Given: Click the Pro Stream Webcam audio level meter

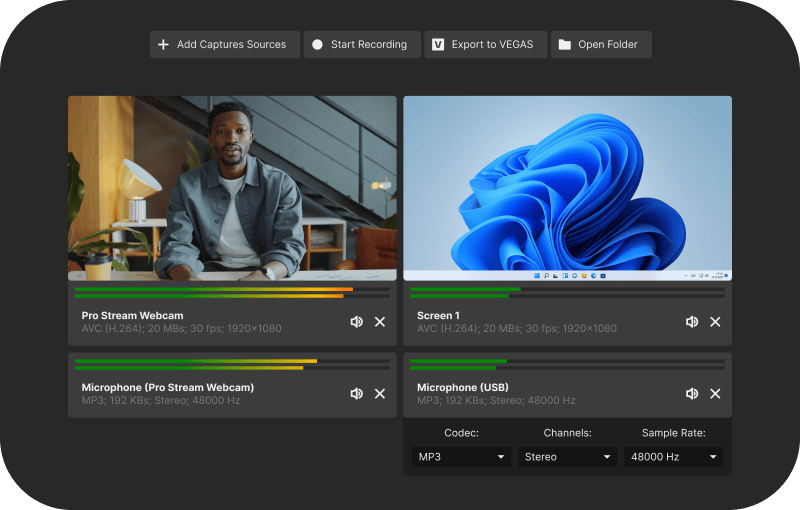Looking at the screenshot, I should pos(232,292).
